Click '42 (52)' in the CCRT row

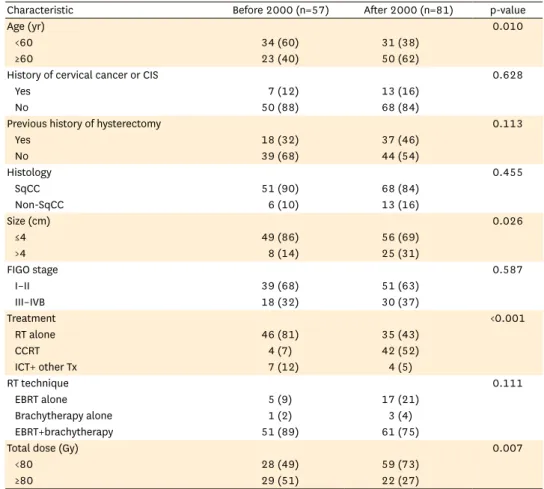400,351
